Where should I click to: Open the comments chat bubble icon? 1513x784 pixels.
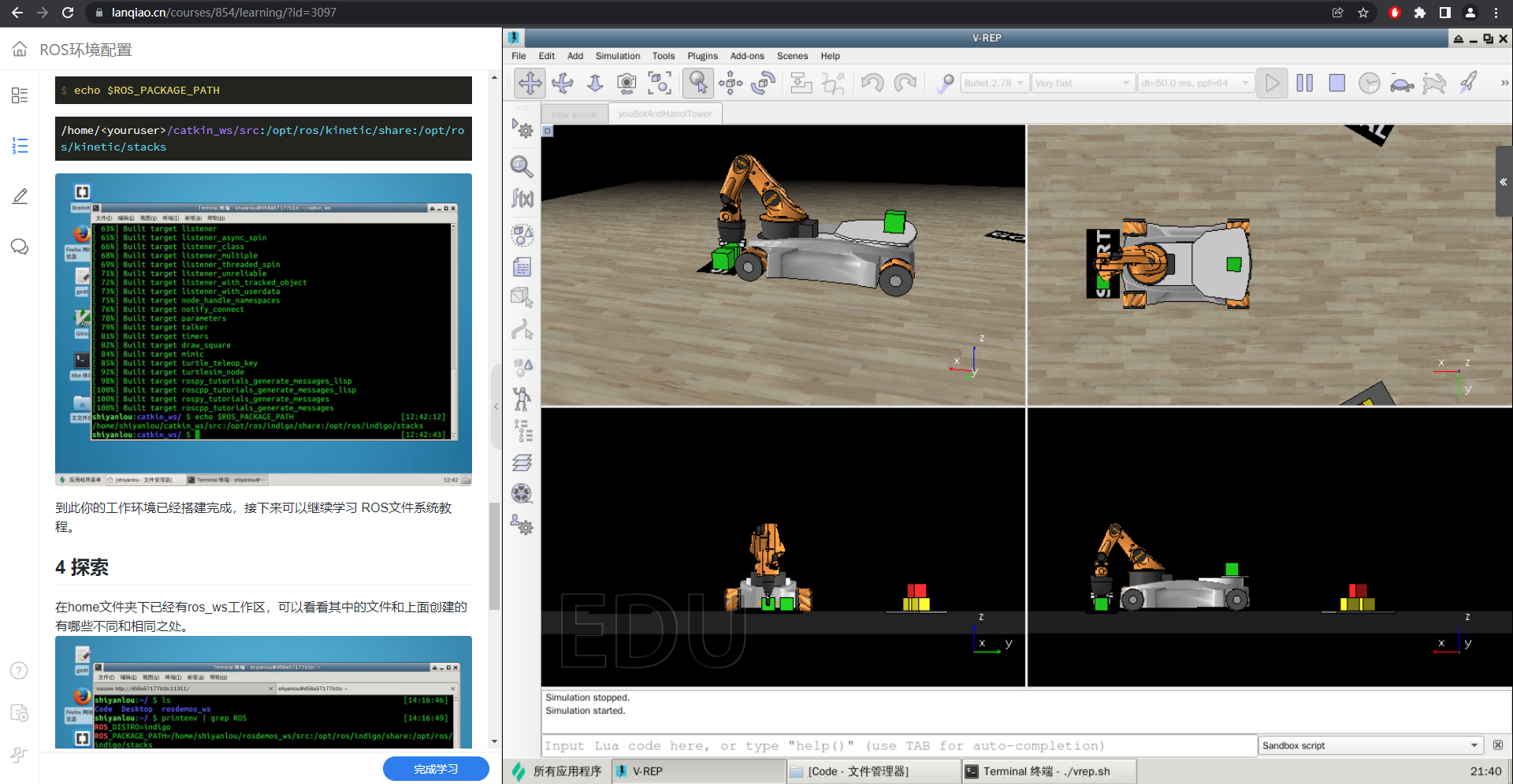(20, 247)
